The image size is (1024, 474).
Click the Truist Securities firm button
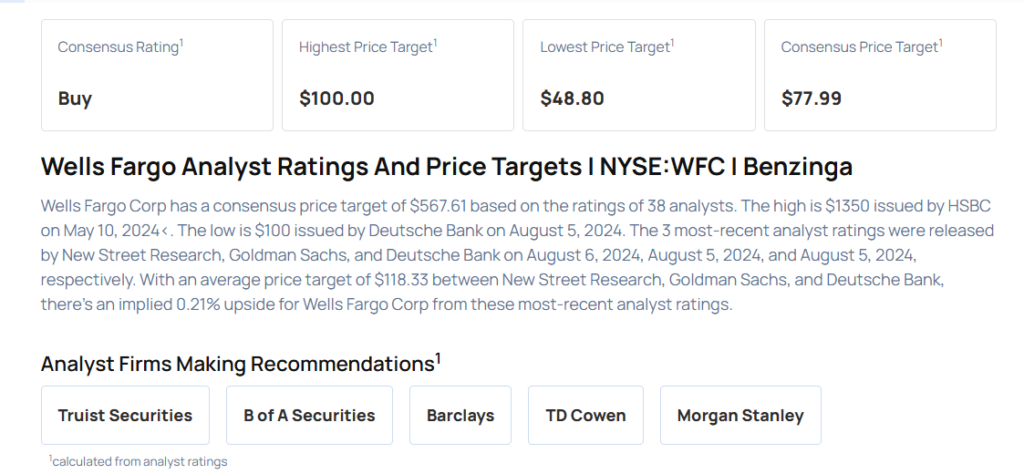pyautogui.click(x=125, y=415)
